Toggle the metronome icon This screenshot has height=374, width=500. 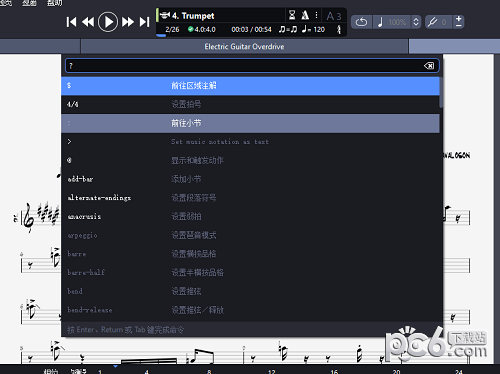[x=305, y=15]
